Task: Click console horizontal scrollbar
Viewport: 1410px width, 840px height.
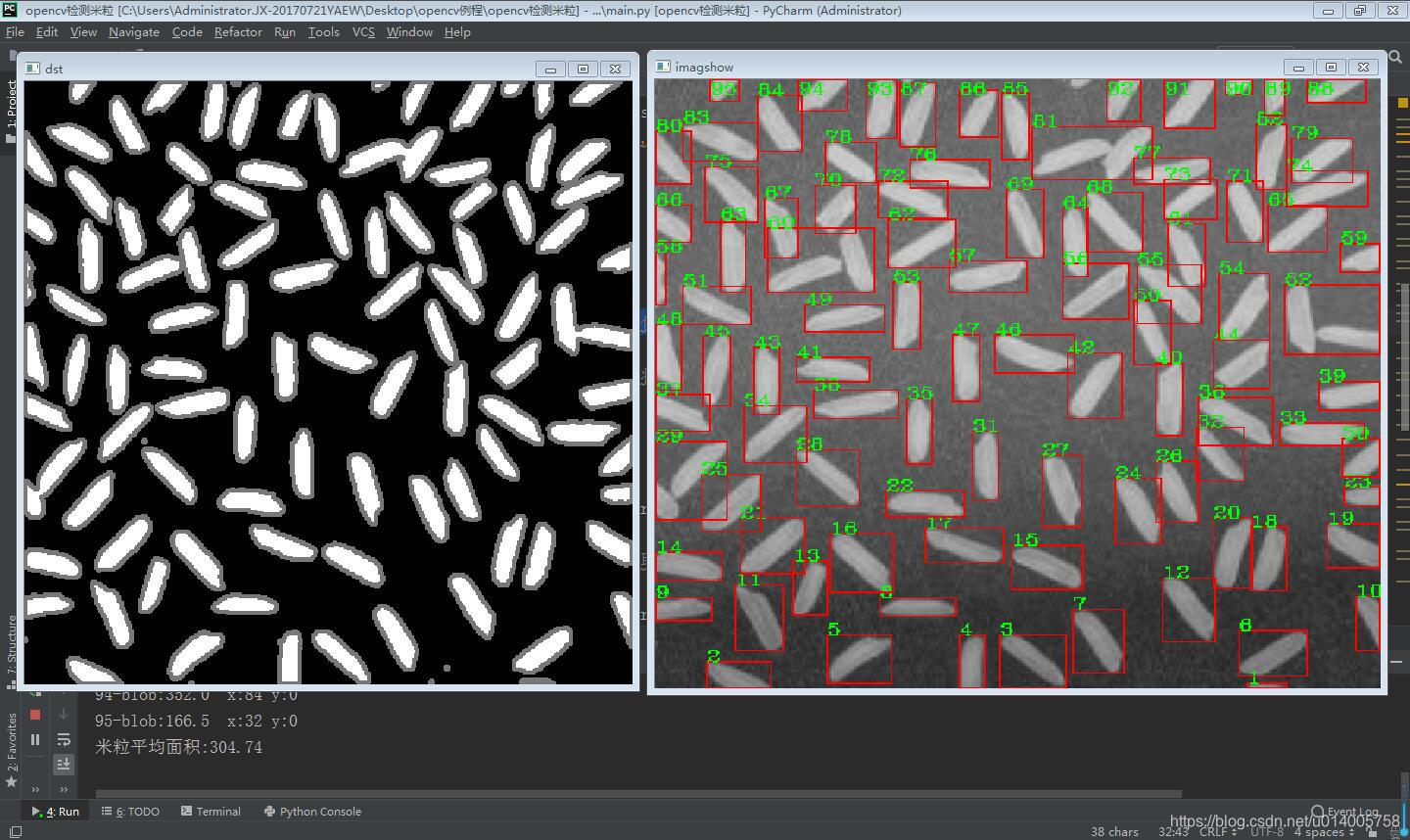Action: tap(638, 793)
